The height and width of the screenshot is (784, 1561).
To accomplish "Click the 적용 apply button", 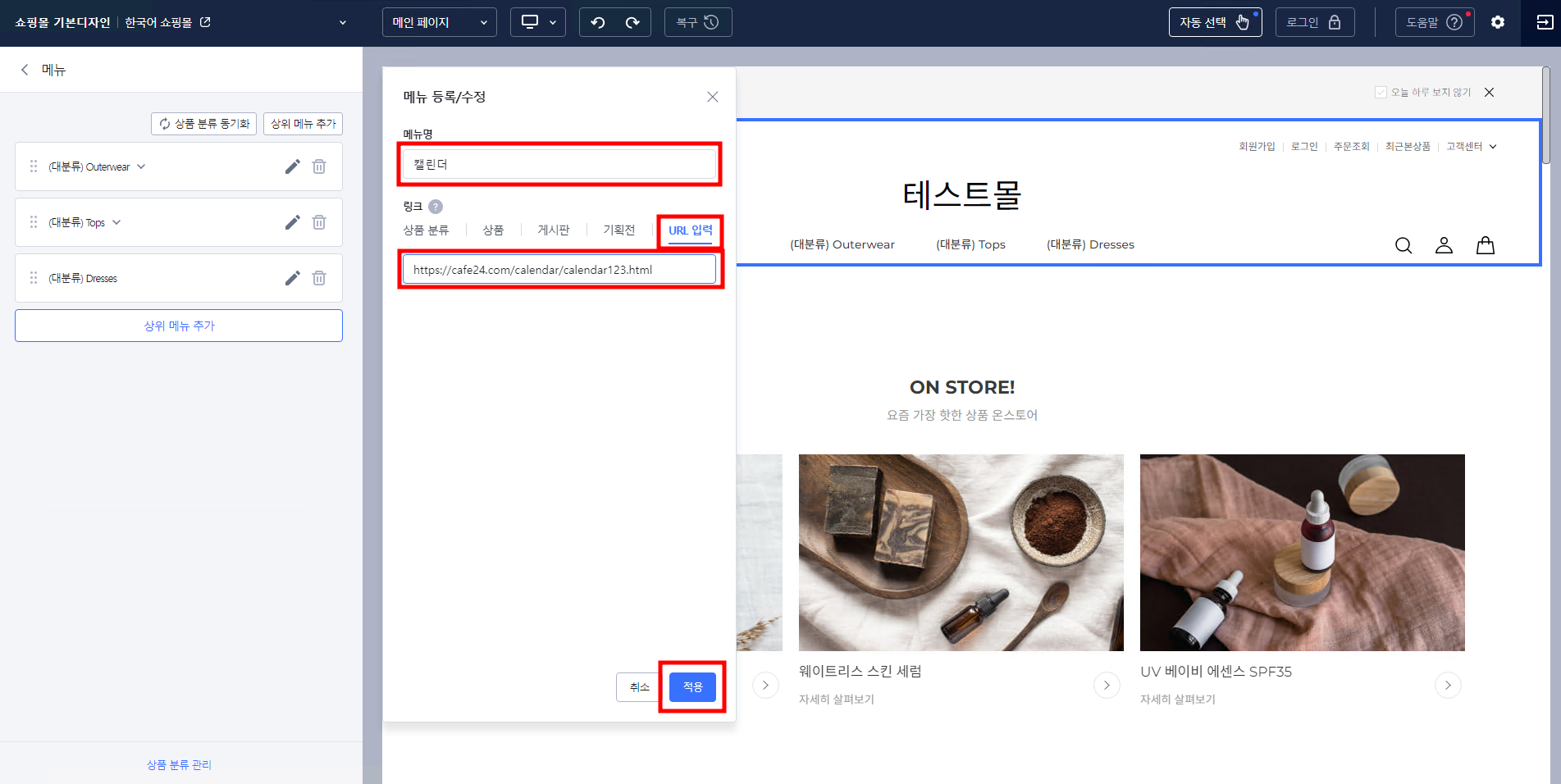I will point(692,687).
